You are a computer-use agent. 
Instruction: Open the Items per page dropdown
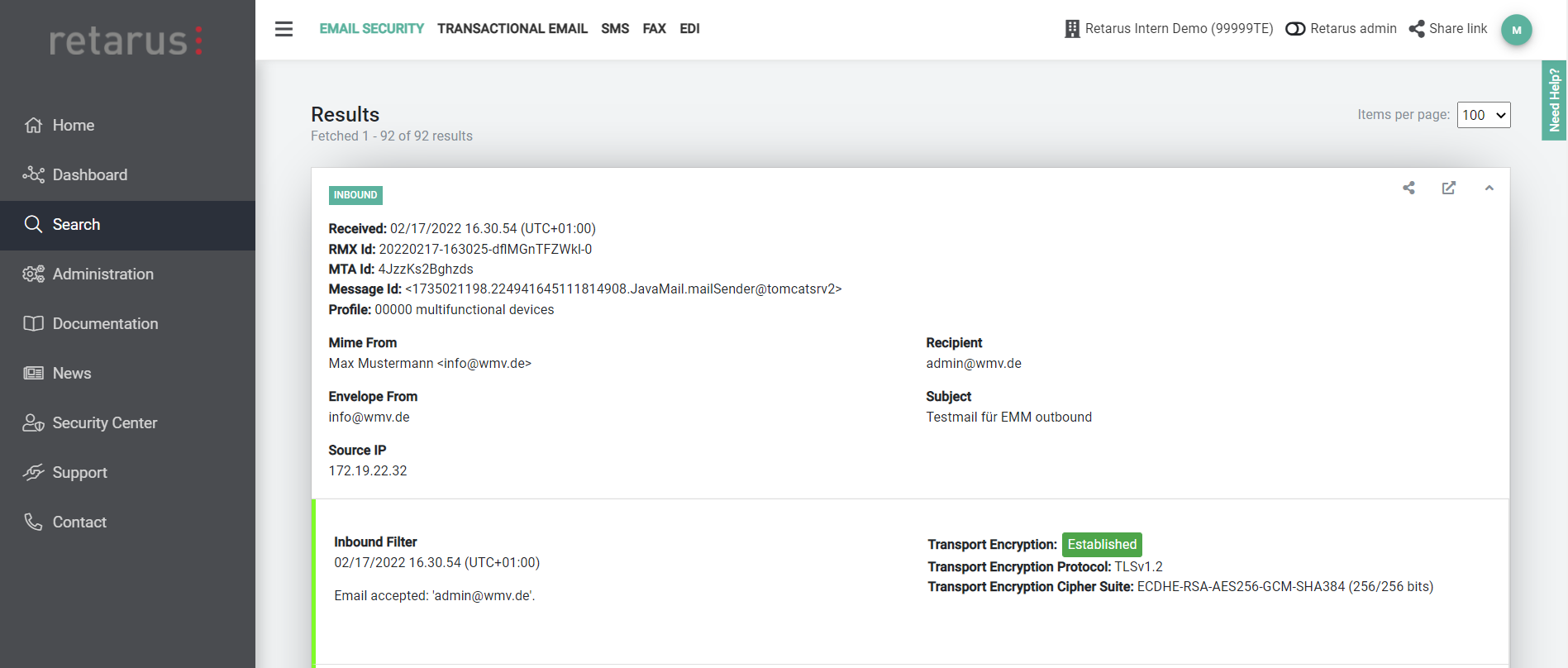1484,115
